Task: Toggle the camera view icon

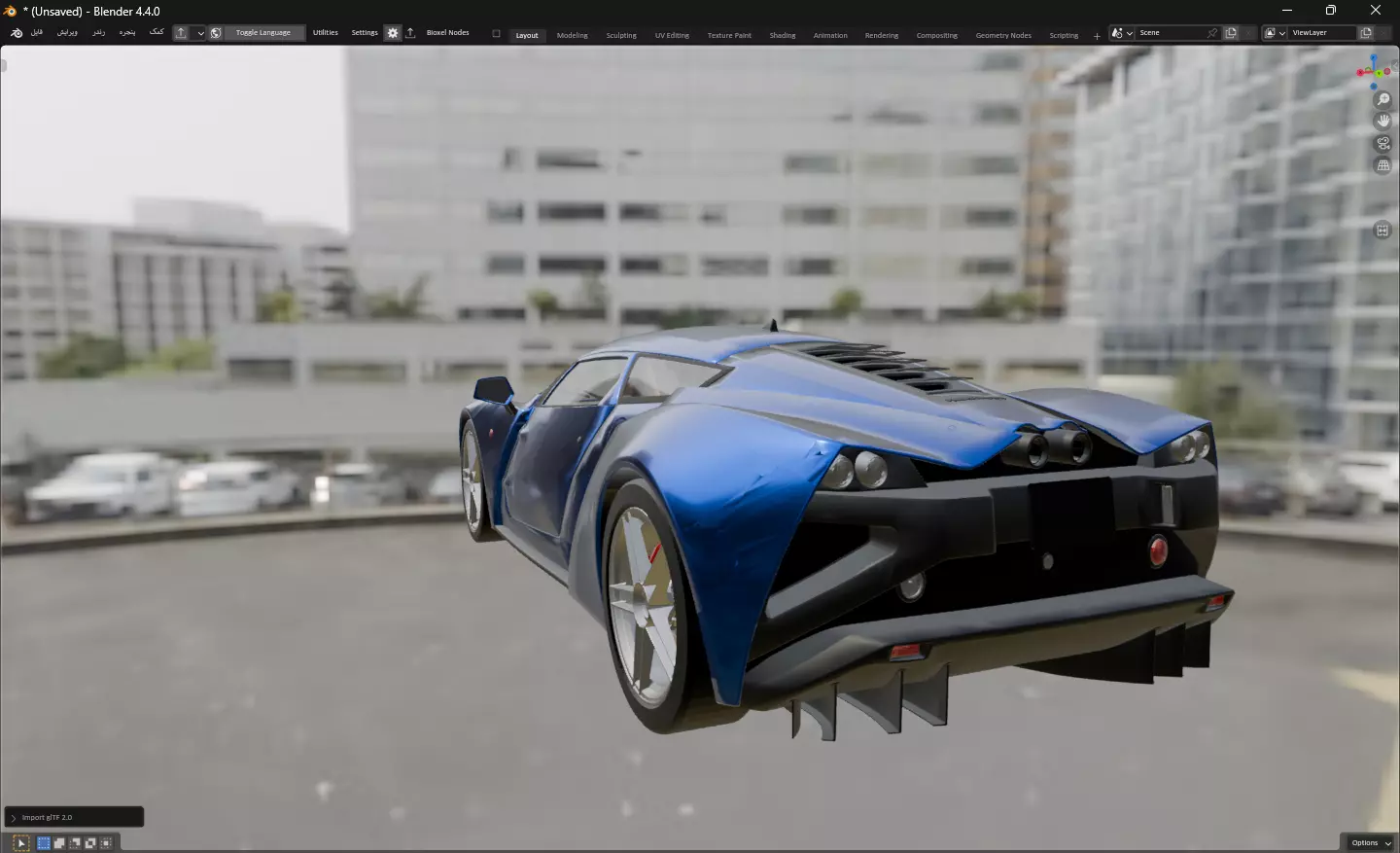Action: (1383, 144)
